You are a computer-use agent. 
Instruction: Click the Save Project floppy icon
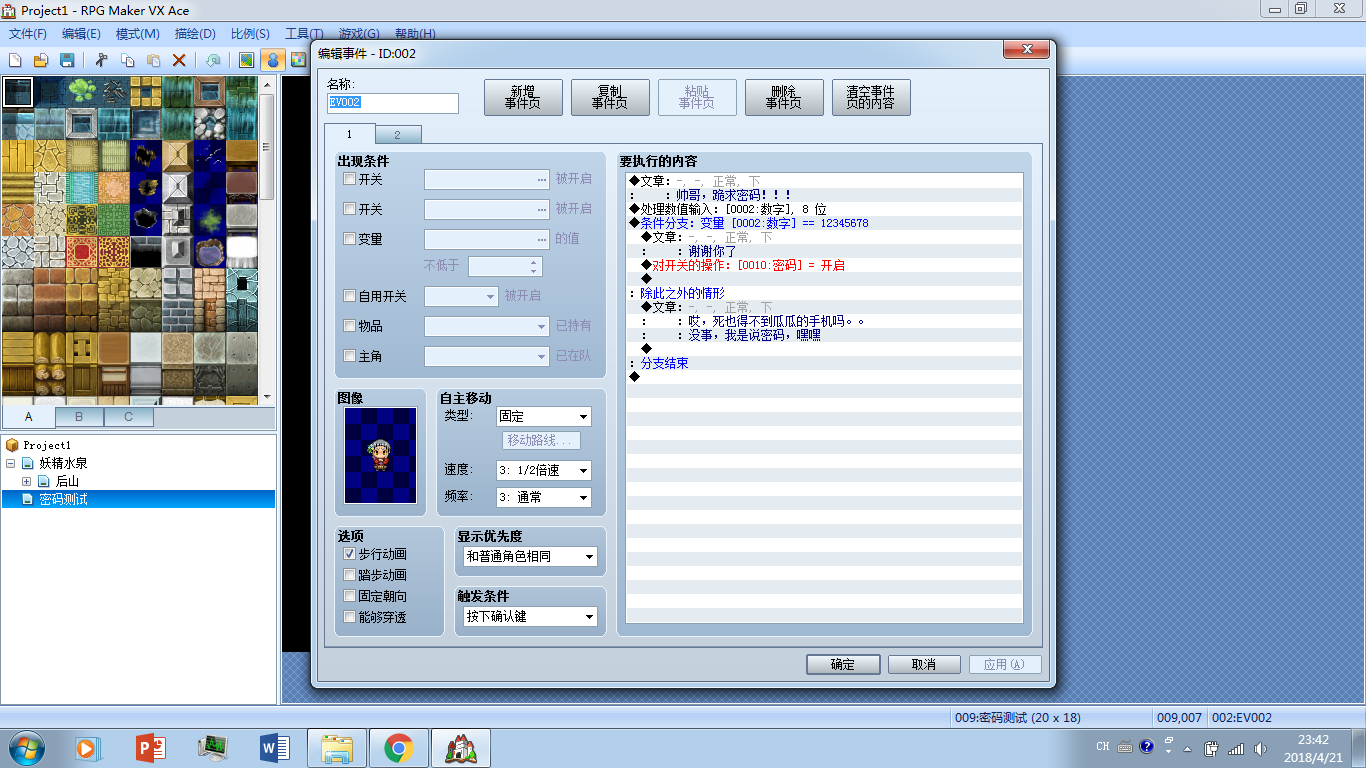click(x=67, y=60)
